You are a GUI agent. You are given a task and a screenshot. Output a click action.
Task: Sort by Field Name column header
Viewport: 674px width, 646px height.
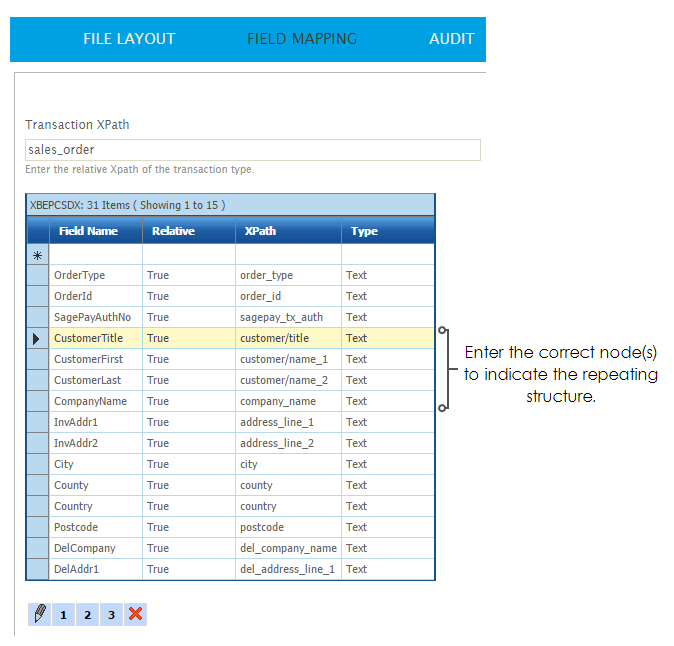(88, 231)
